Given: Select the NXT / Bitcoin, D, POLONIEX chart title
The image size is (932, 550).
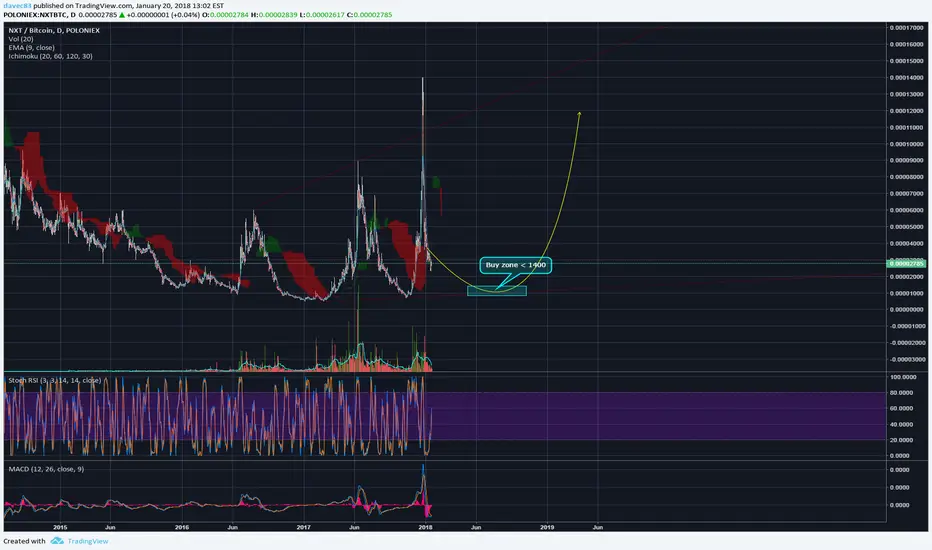Looking at the screenshot, I should point(54,30).
